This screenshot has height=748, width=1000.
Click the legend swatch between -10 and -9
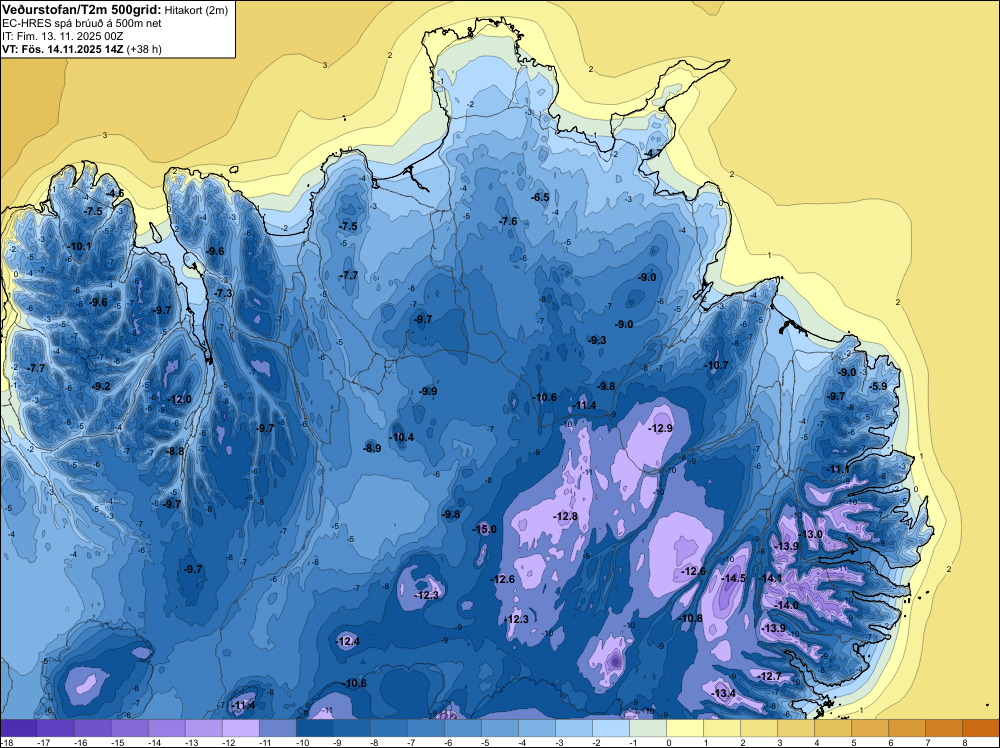314,728
